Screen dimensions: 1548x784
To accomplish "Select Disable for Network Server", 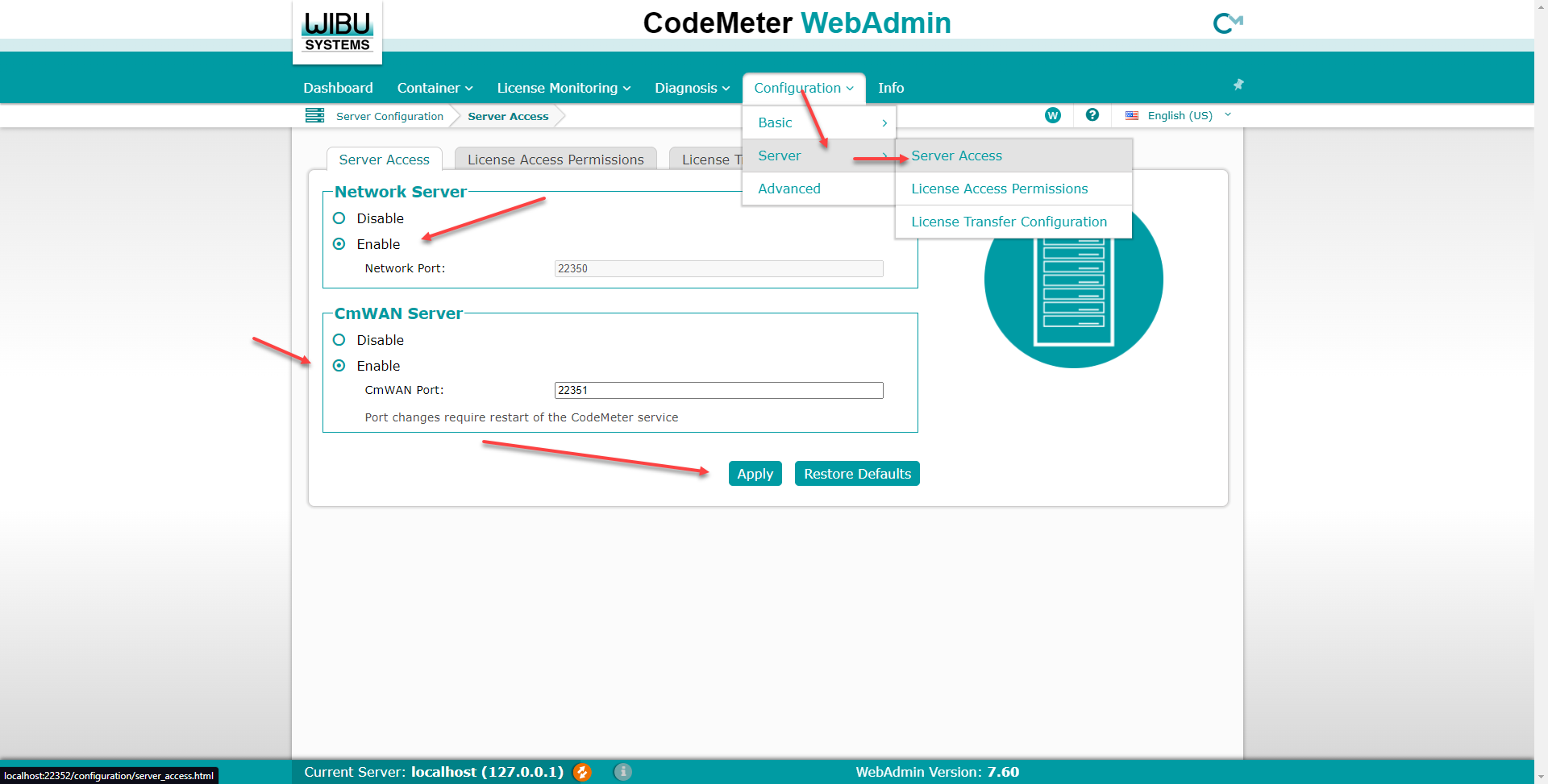I will click(x=339, y=218).
